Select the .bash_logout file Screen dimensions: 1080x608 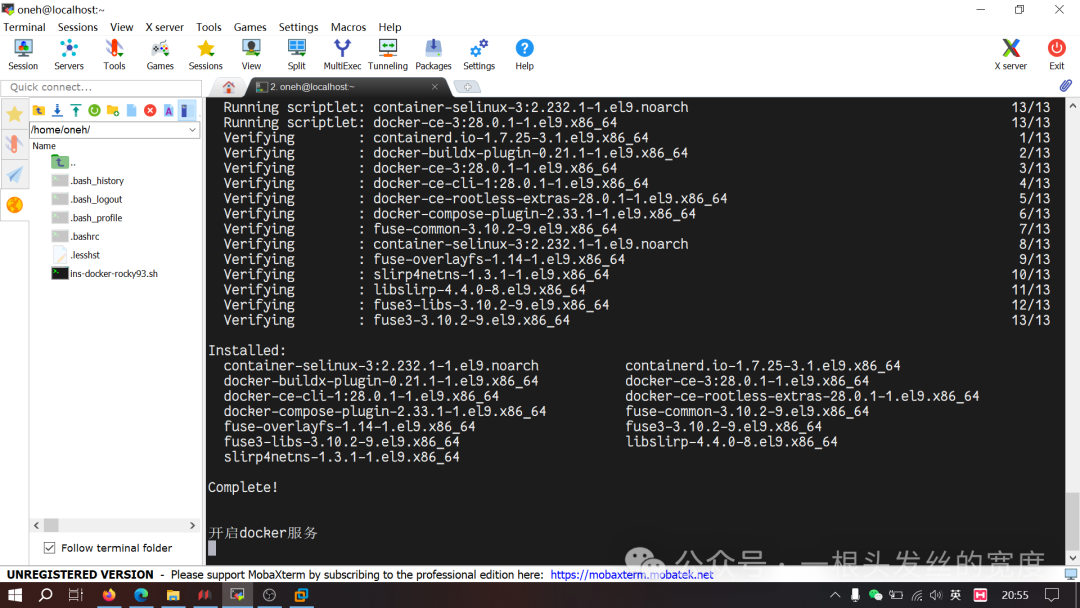pyautogui.click(x=87, y=200)
